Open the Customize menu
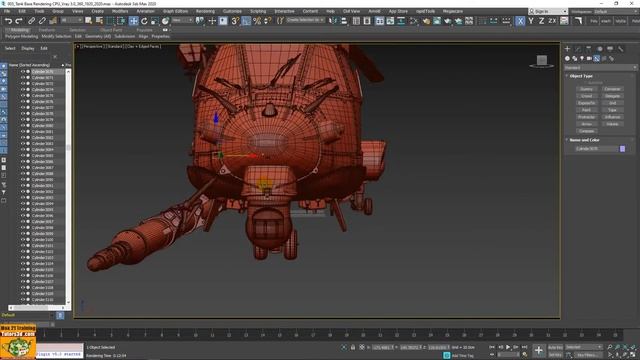 point(232,11)
